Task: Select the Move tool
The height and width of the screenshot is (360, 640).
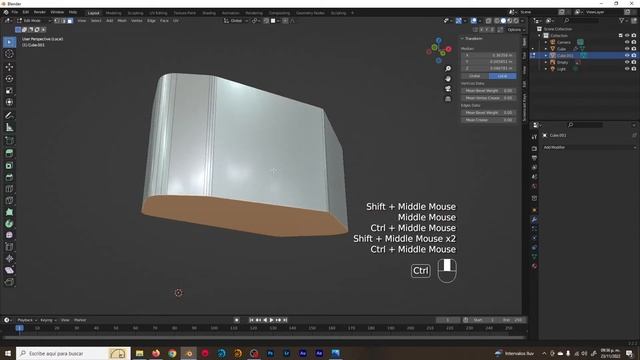Action: [x=9, y=67]
